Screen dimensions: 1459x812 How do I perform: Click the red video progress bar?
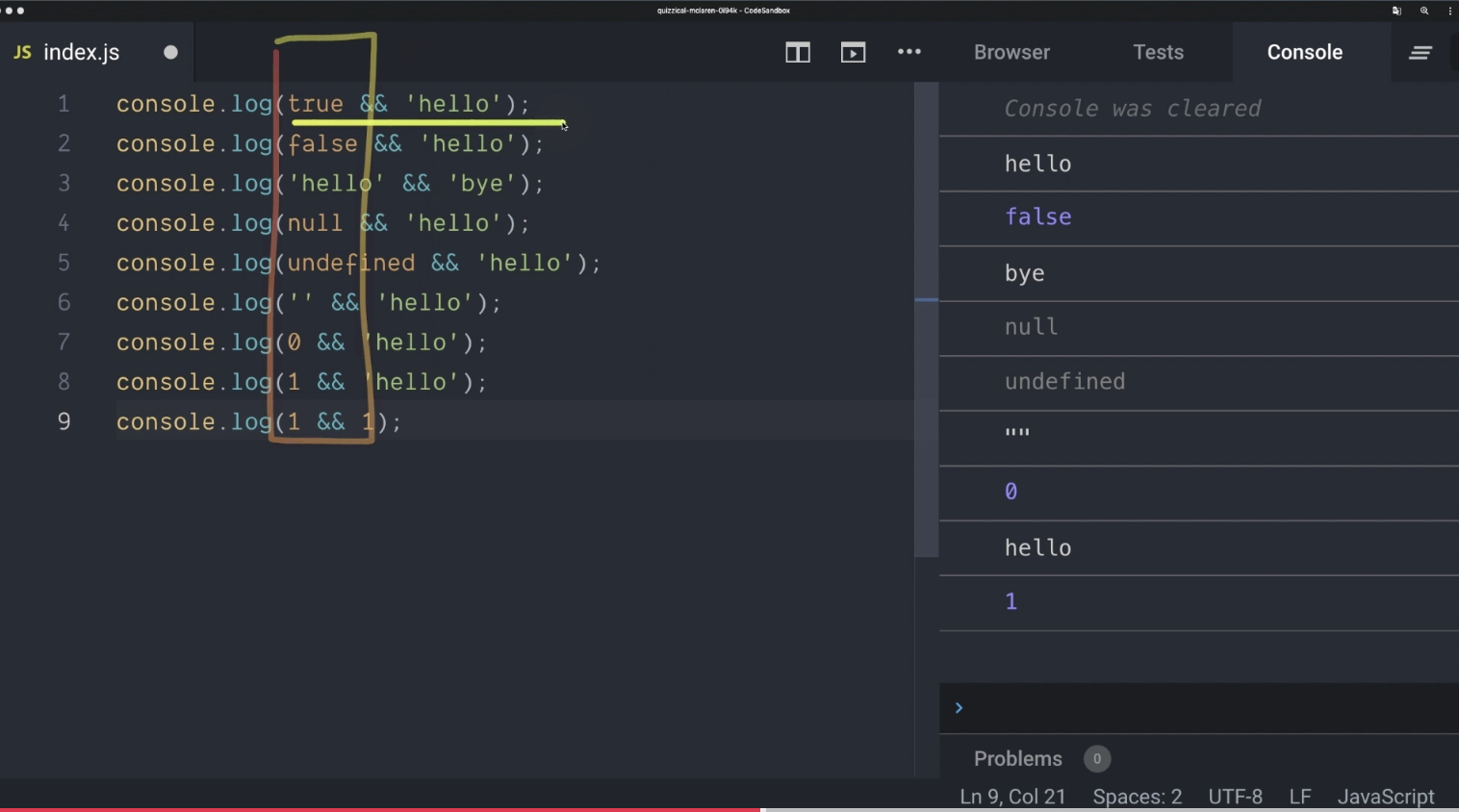point(382,809)
